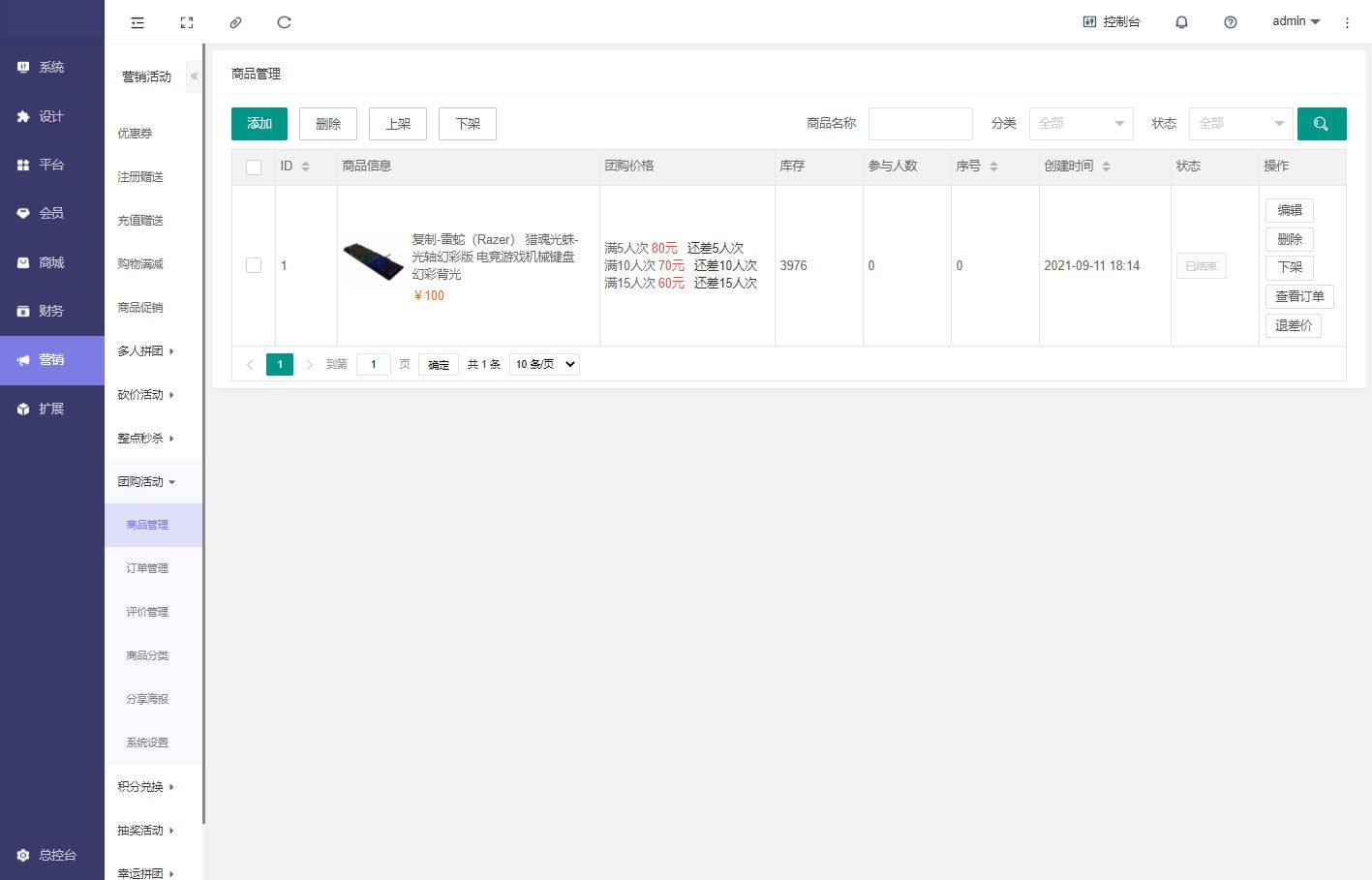Open the 状态 status filter dropdown
This screenshot has height=880, width=1372.
pos(1240,124)
